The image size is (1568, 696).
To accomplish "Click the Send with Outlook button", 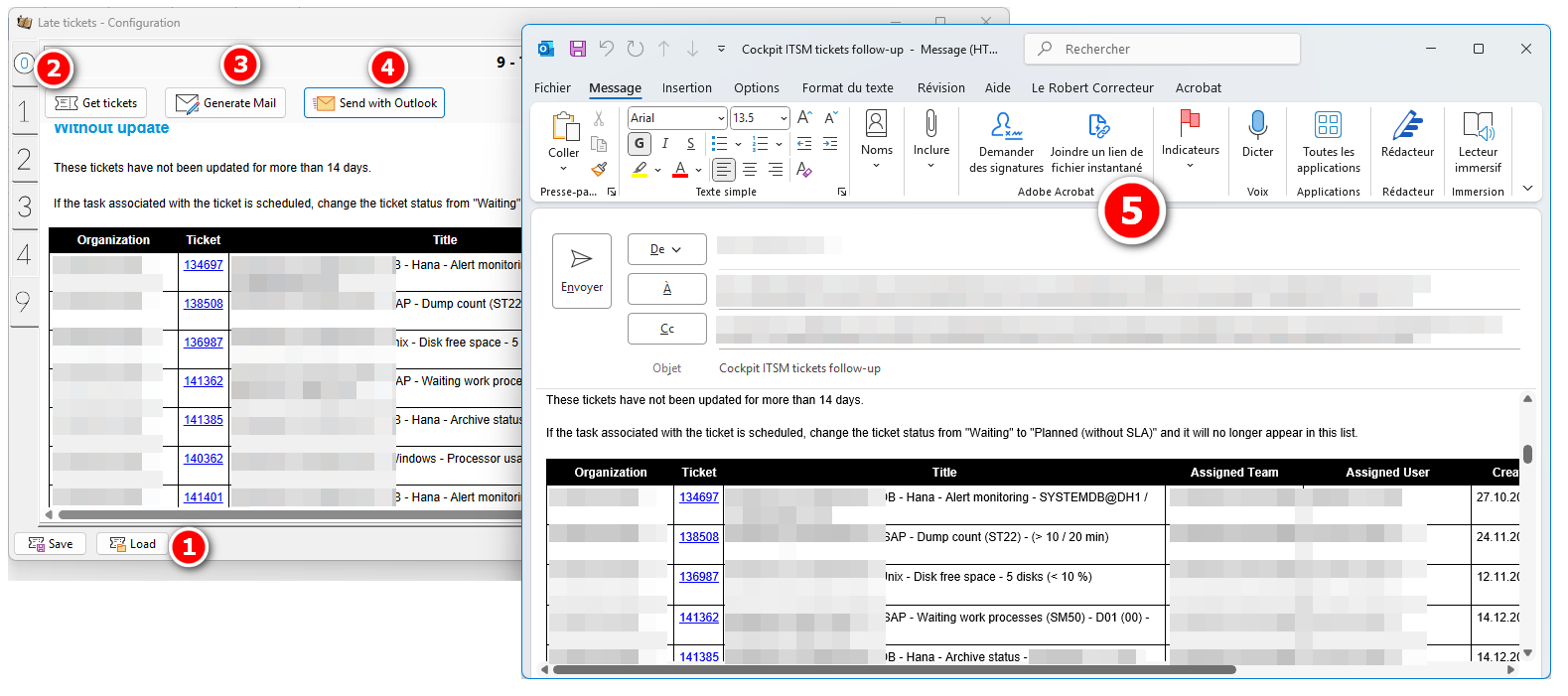I will click(x=374, y=103).
